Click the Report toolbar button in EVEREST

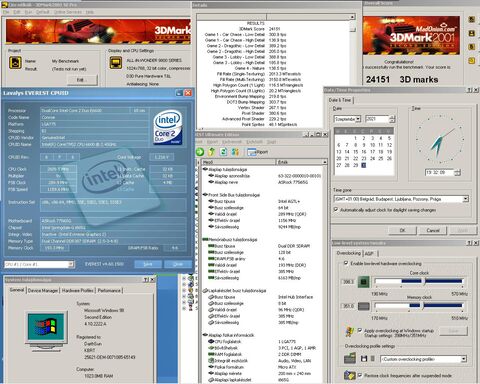258,152
